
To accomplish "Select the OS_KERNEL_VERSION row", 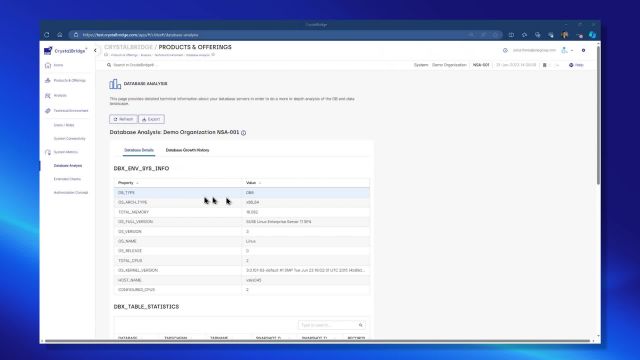I will [x=242, y=270].
